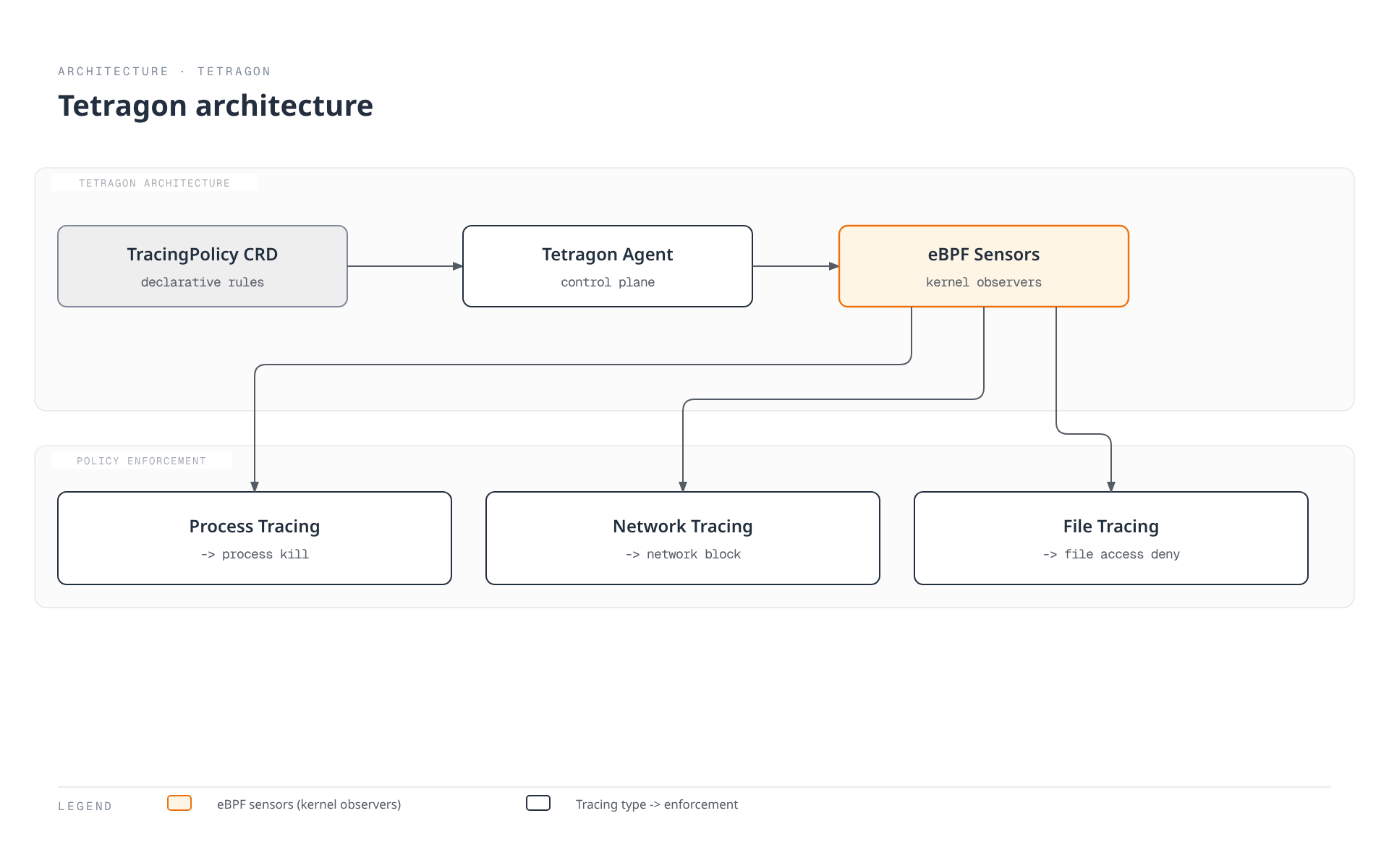This screenshot has height=868, width=1389.
Task: Click the white tracing type legend swatch
Action: 538,803
